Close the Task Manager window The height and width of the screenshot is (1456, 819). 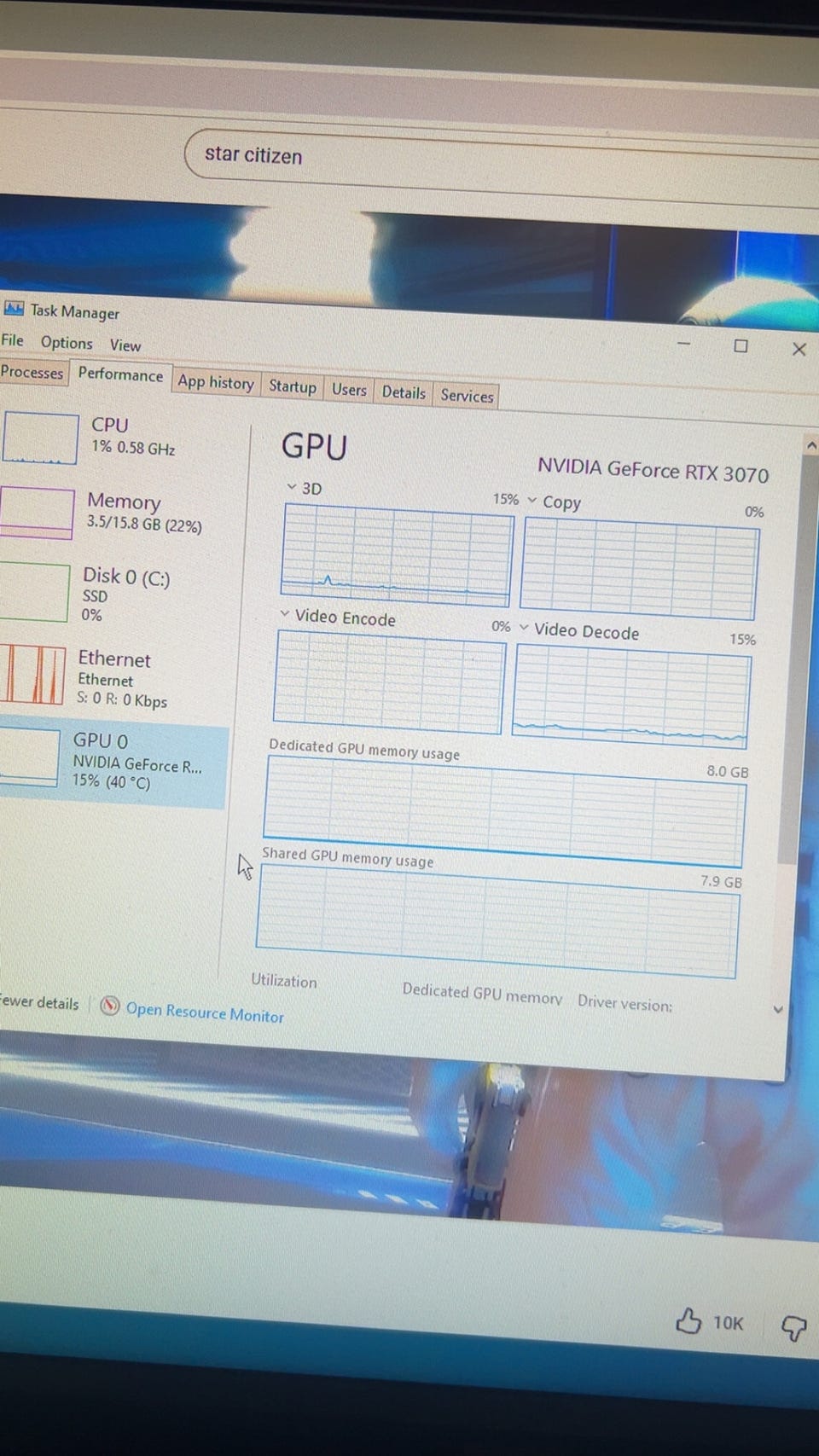point(799,349)
